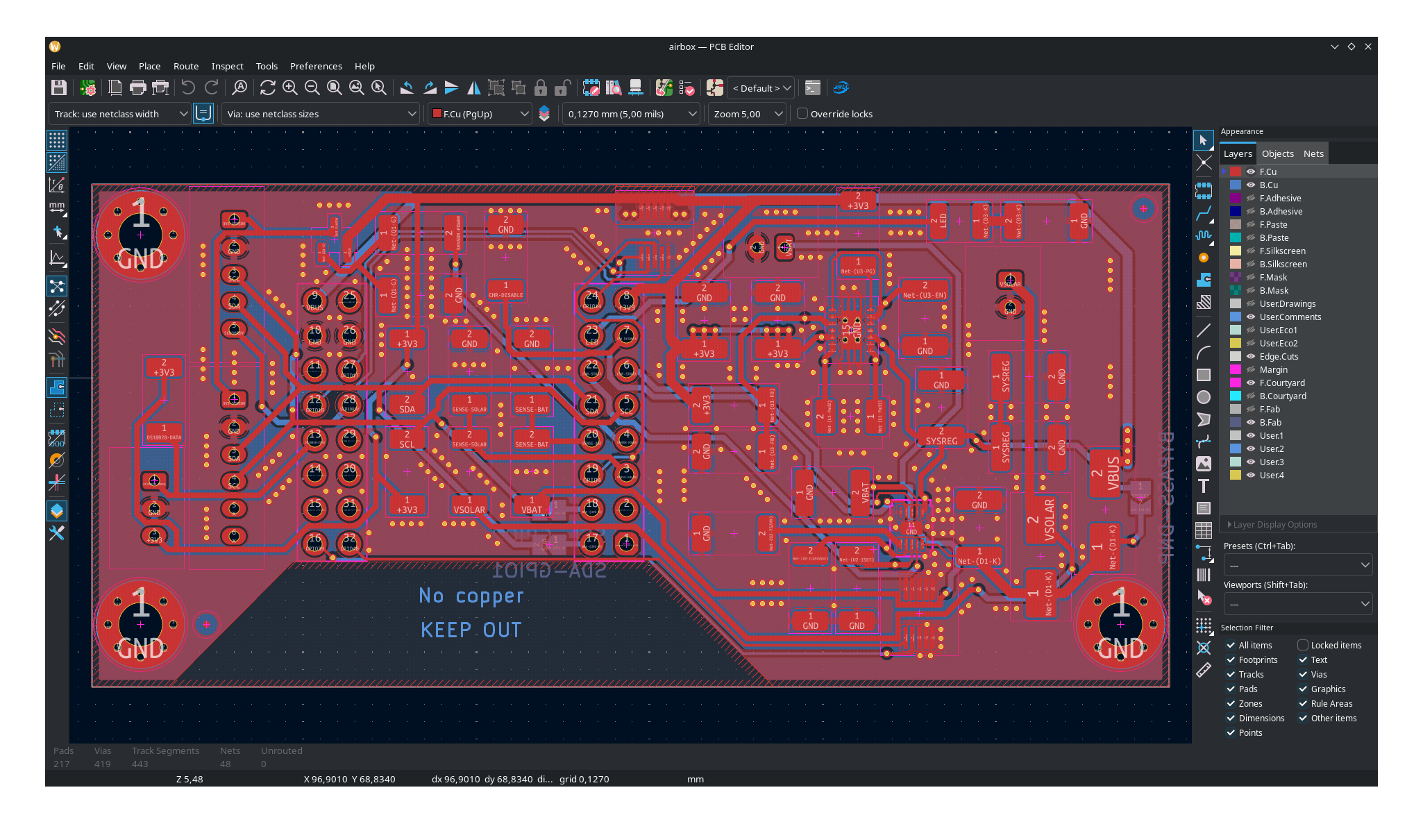Enable the Override locks checkbox
The width and height of the screenshot is (1423, 840).
coord(802,114)
